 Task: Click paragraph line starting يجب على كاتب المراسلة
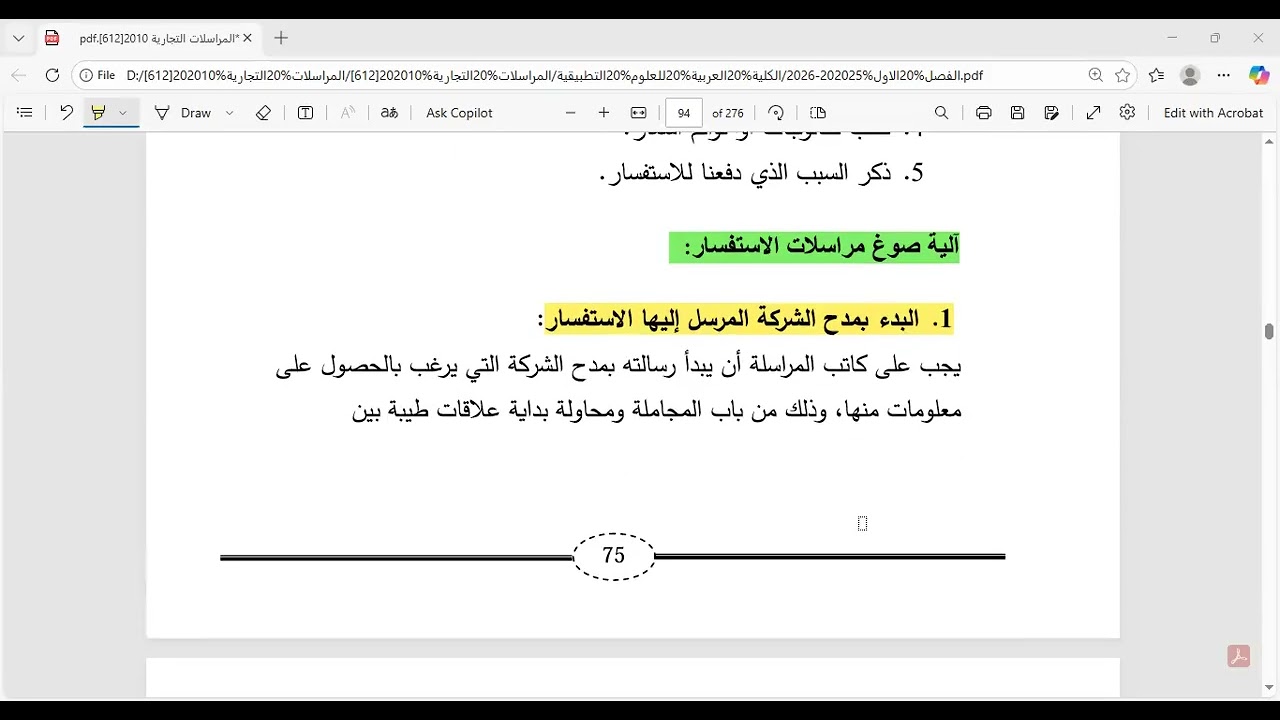click(x=618, y=366)
